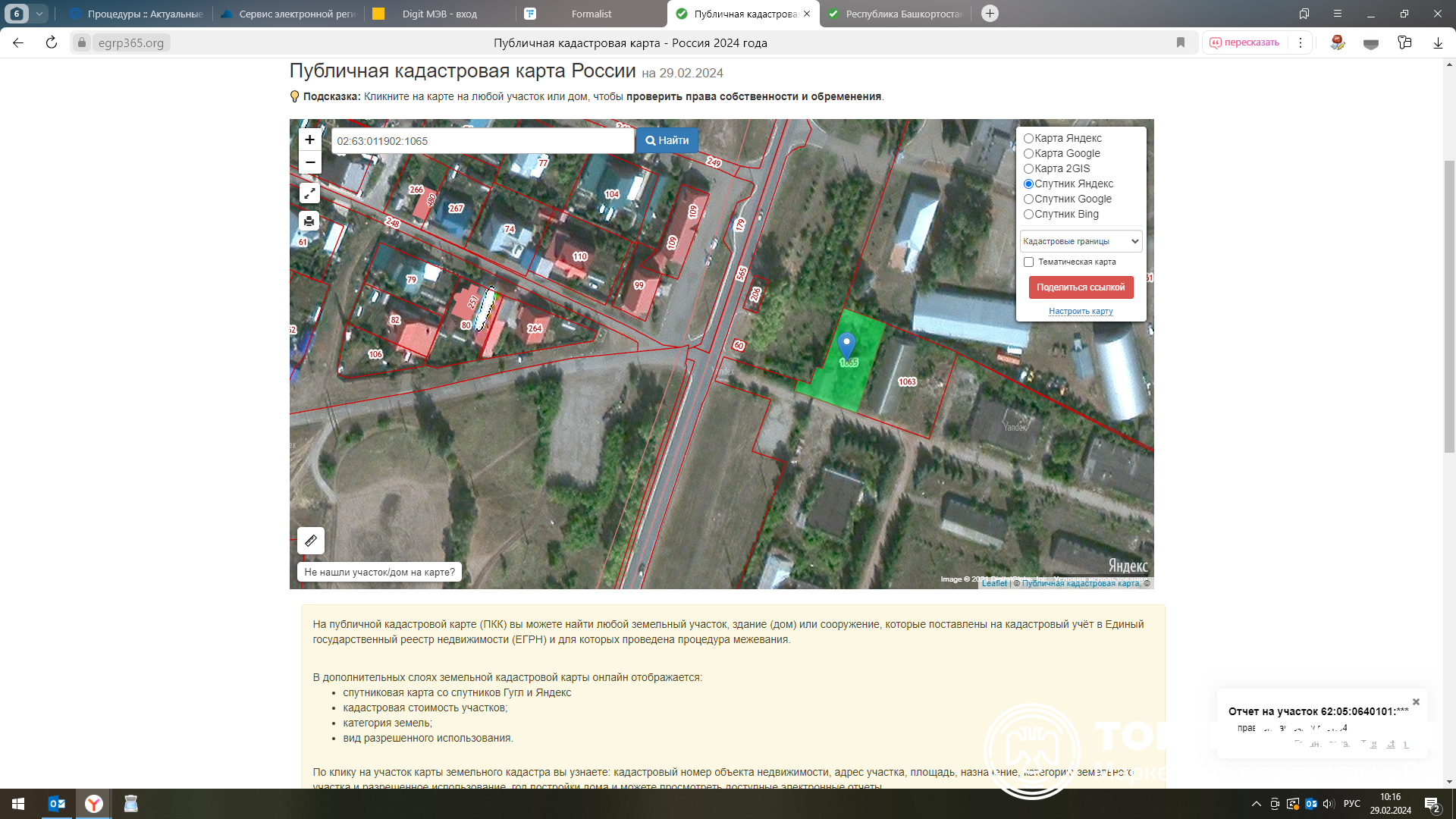Switch to Республика Башкортостан tab
The image size is (1456, 819).
click(x=902, y=14)
